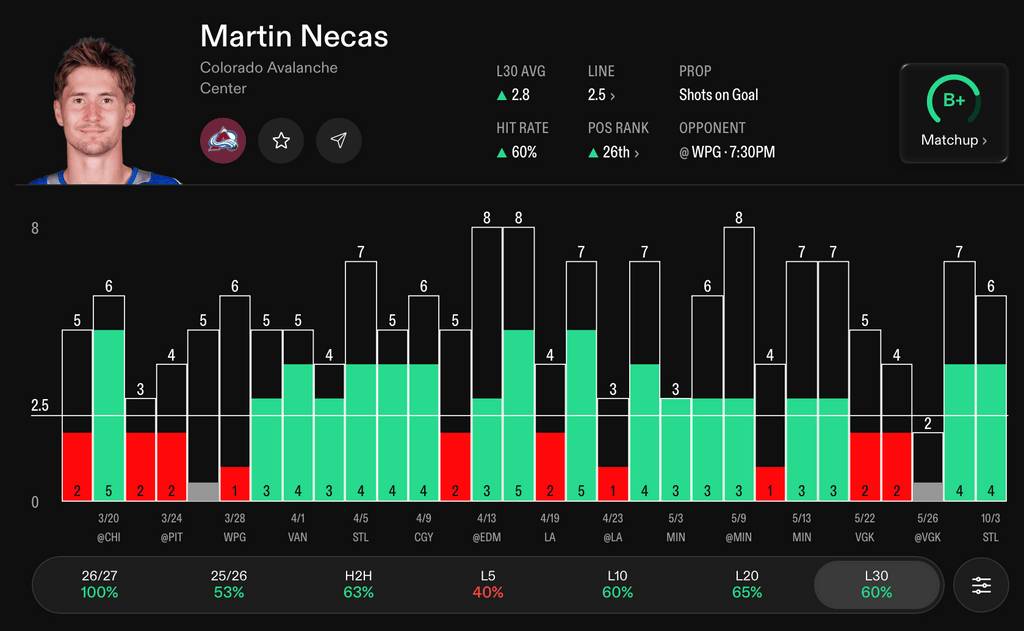Viewport: 1024px width, 631px height.
Task: Switch to the L10 tab
Action: click(x=617, y=584)
